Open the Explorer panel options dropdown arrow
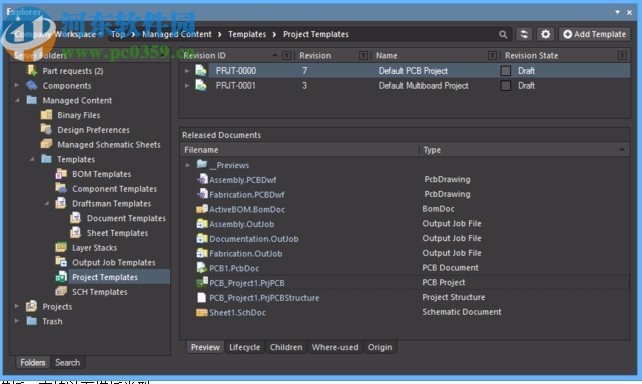 click(x=617, y=12)
